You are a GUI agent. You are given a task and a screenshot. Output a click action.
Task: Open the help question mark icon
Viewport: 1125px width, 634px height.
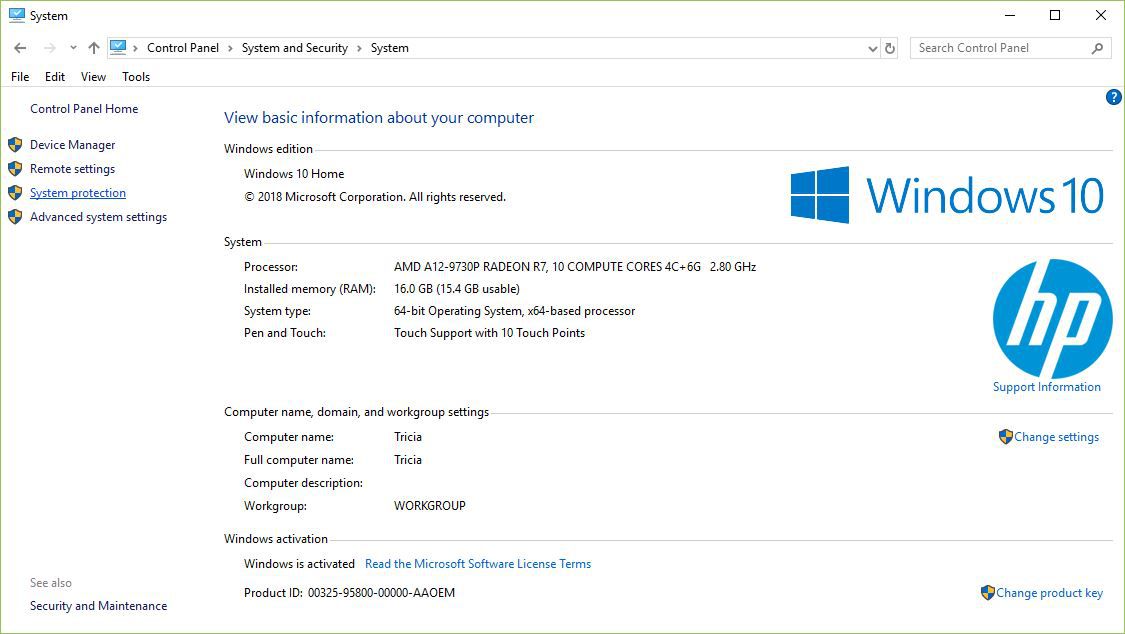1114,97
